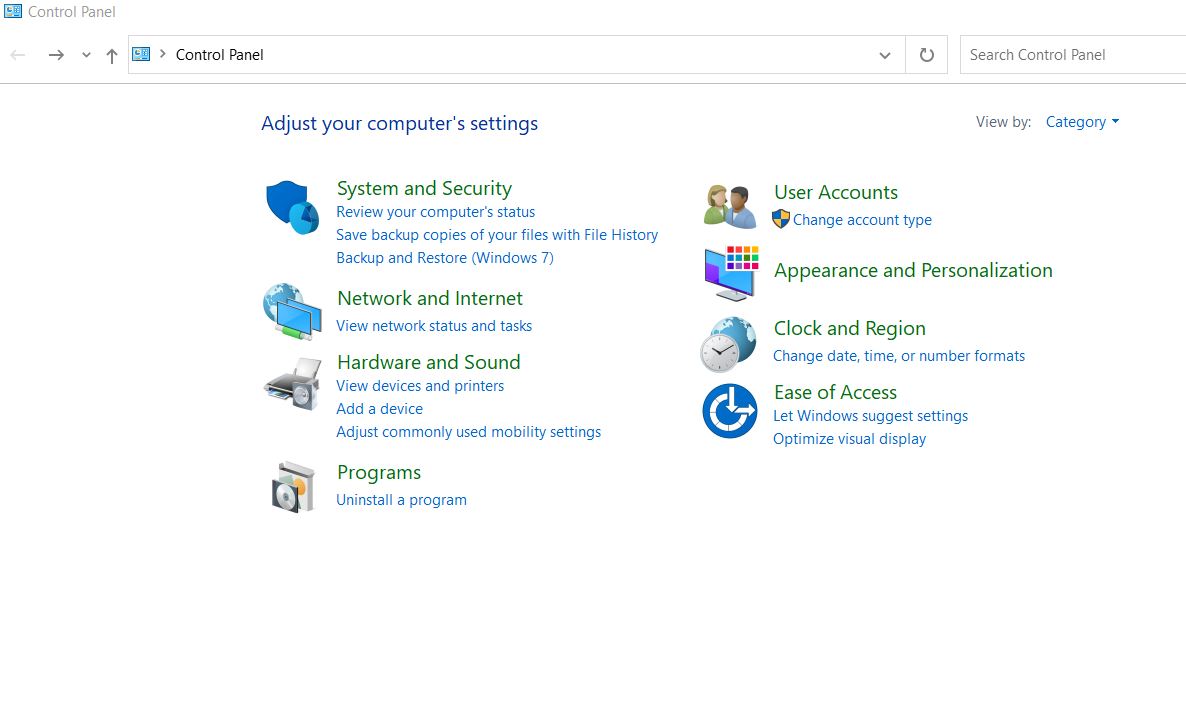Click the Ease of Access blue circle icon

[x=730, y=411]
